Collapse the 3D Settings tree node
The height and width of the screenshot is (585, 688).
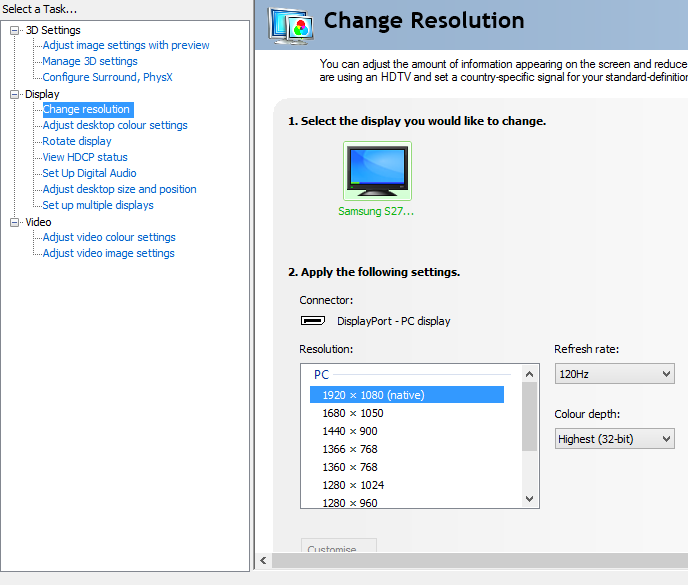tap(14, 30)
